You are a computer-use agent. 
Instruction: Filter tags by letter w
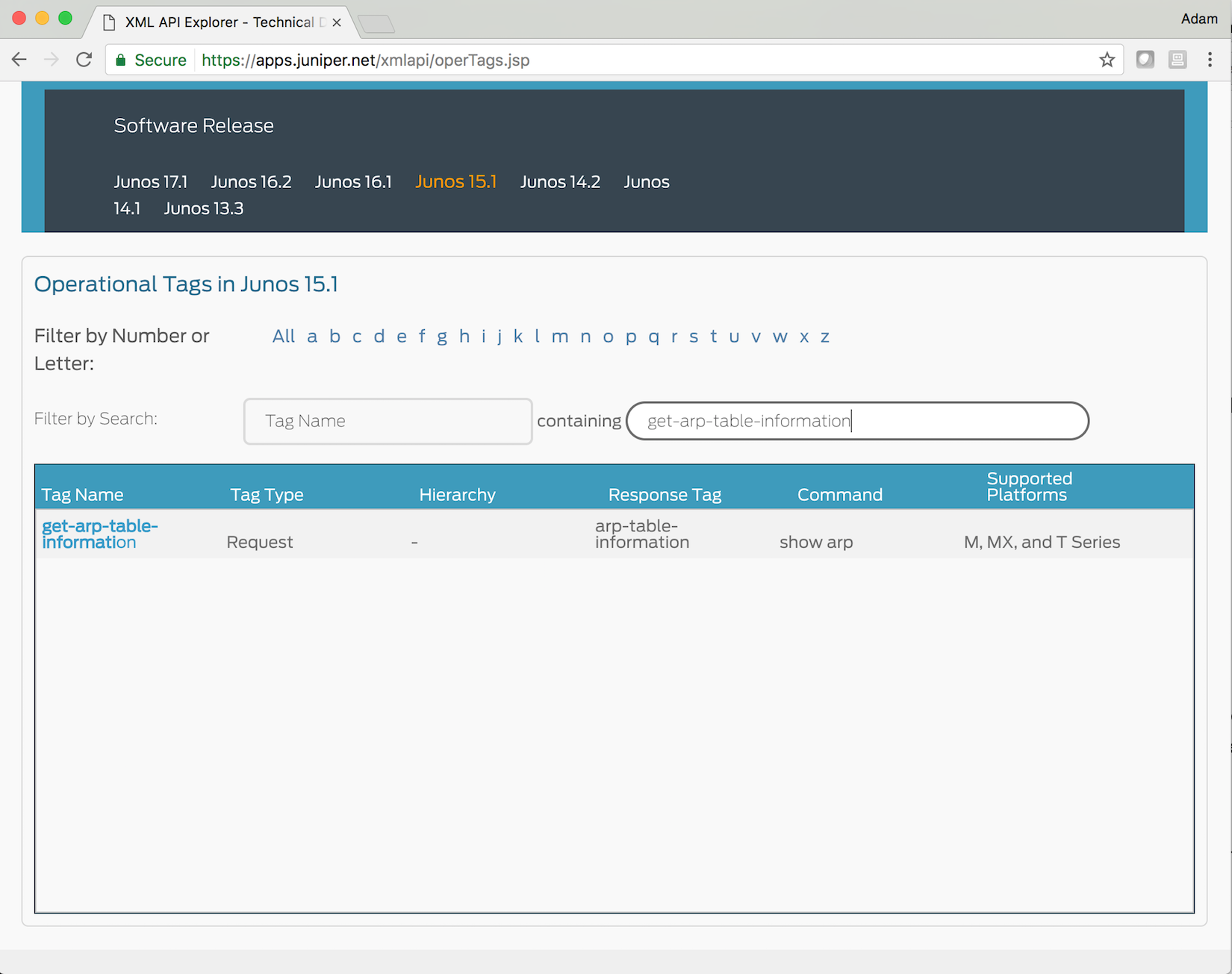point(780,336)
